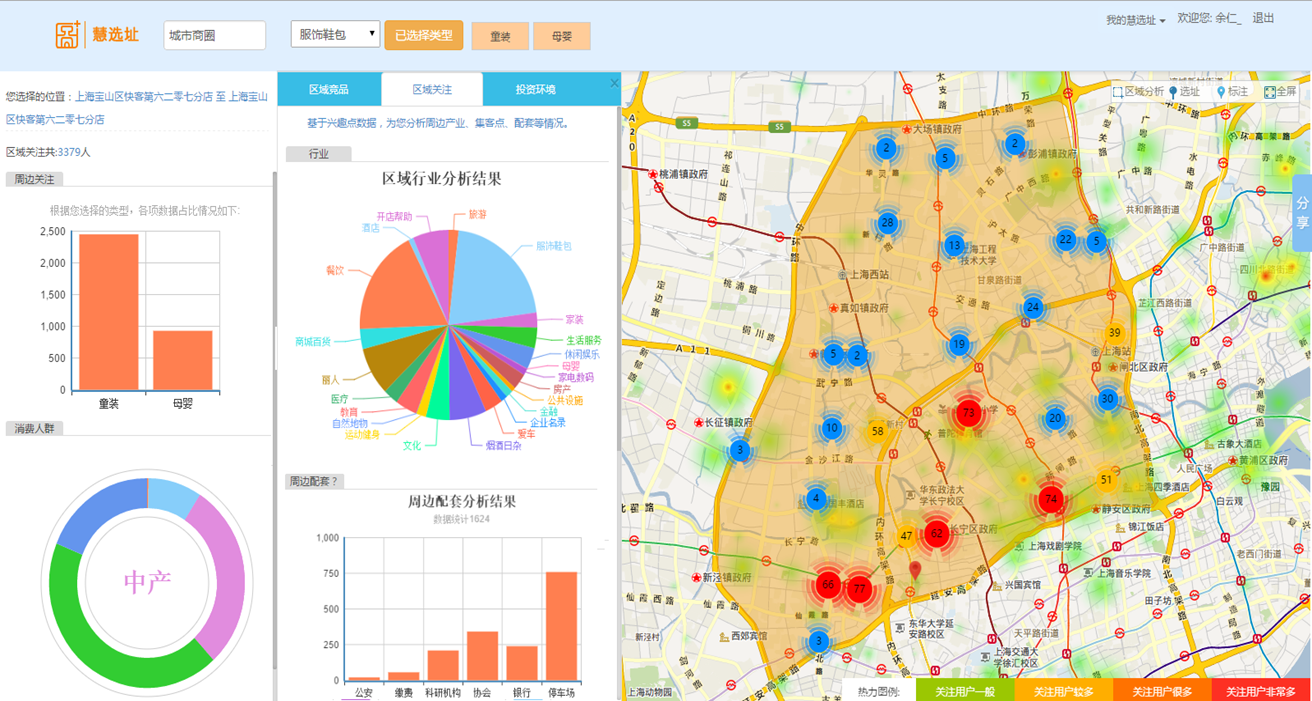Click the blue cluster marker numbered 19
The image size is (1312, 701).
pos(959,345)
